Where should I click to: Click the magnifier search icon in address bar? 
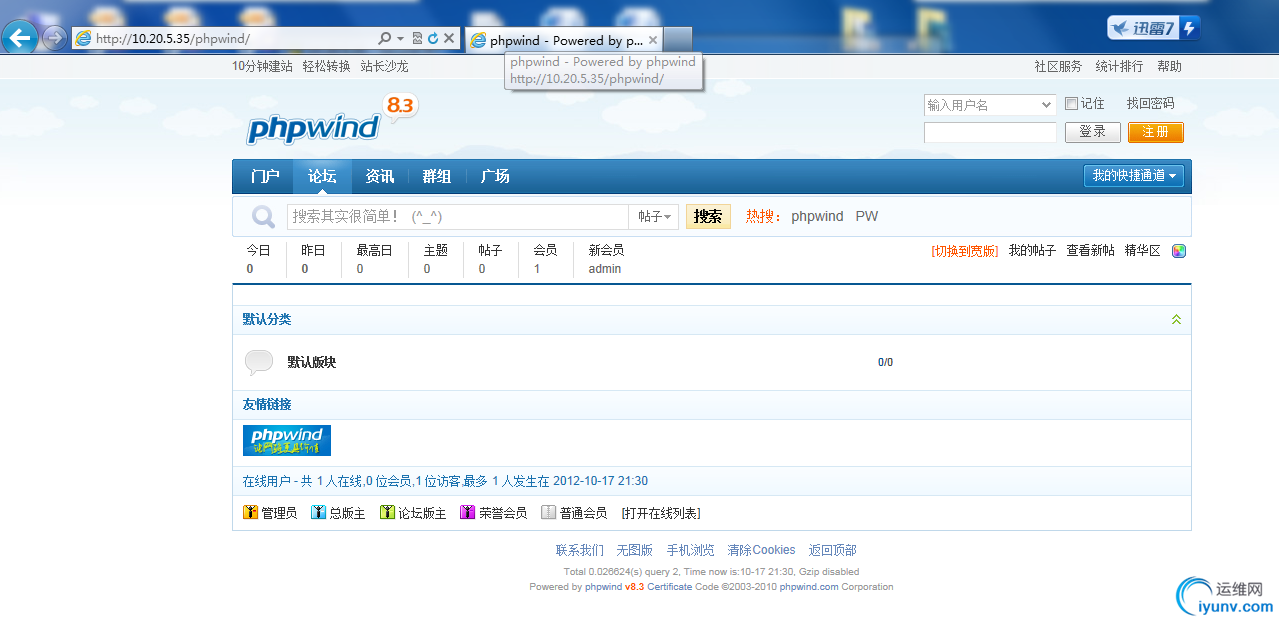pos(385,39)
